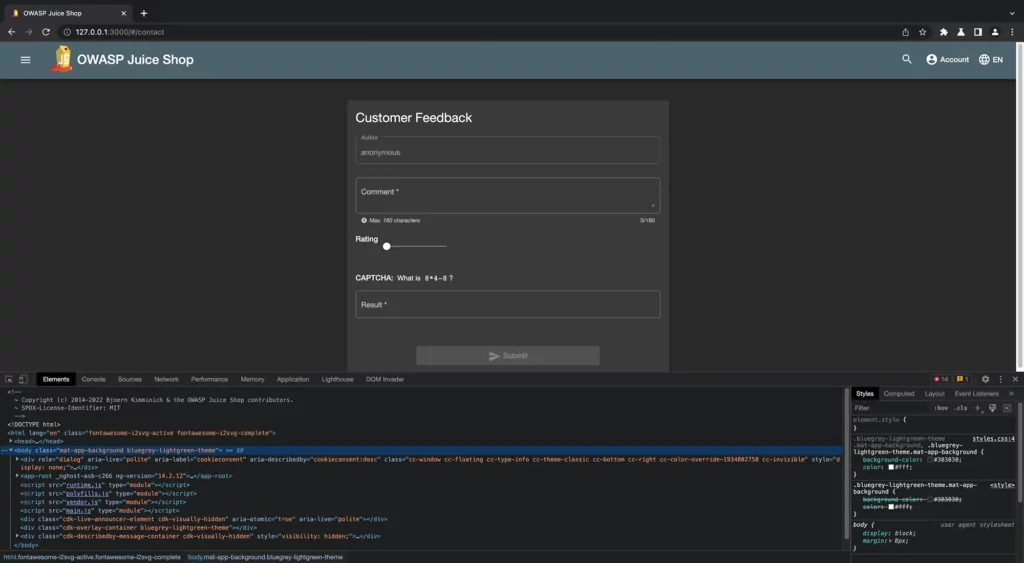
Task: Open the Application tab
Action: click(x=293, y=379)
